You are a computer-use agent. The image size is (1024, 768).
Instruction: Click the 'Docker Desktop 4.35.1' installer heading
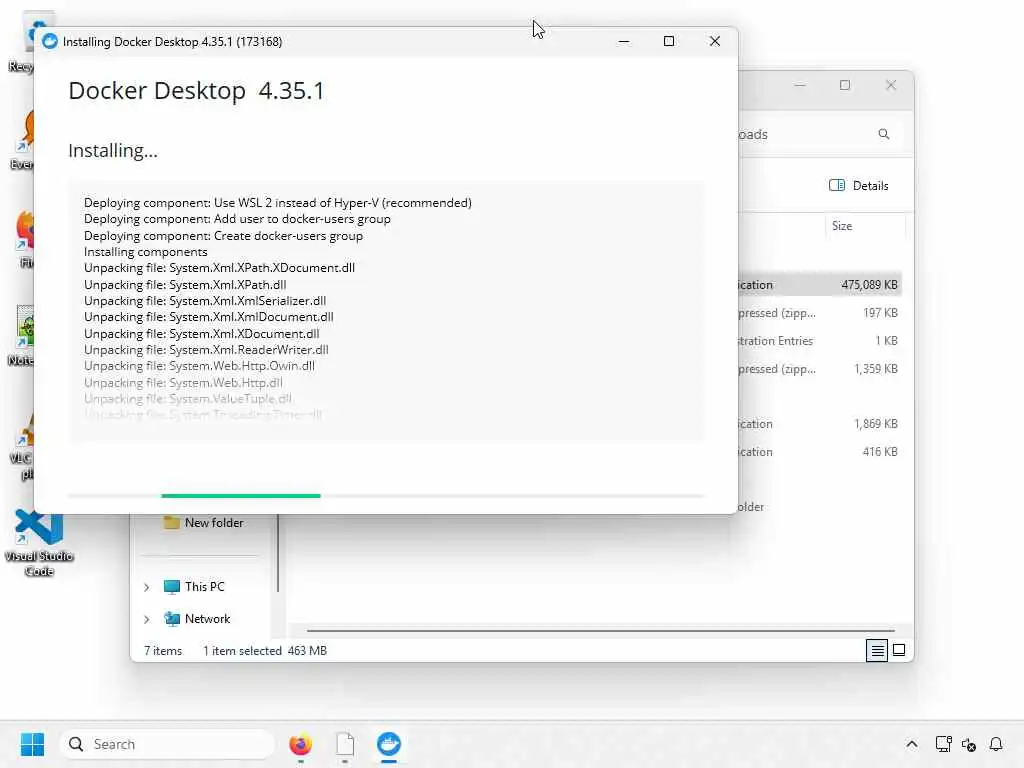pos(196,91)
